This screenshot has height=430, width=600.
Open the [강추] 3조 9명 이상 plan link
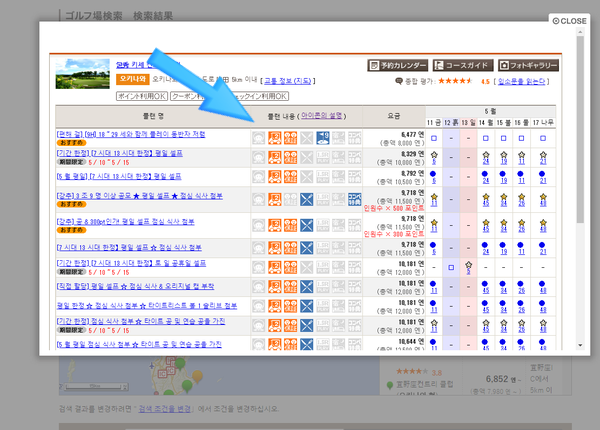coord(140,196)
